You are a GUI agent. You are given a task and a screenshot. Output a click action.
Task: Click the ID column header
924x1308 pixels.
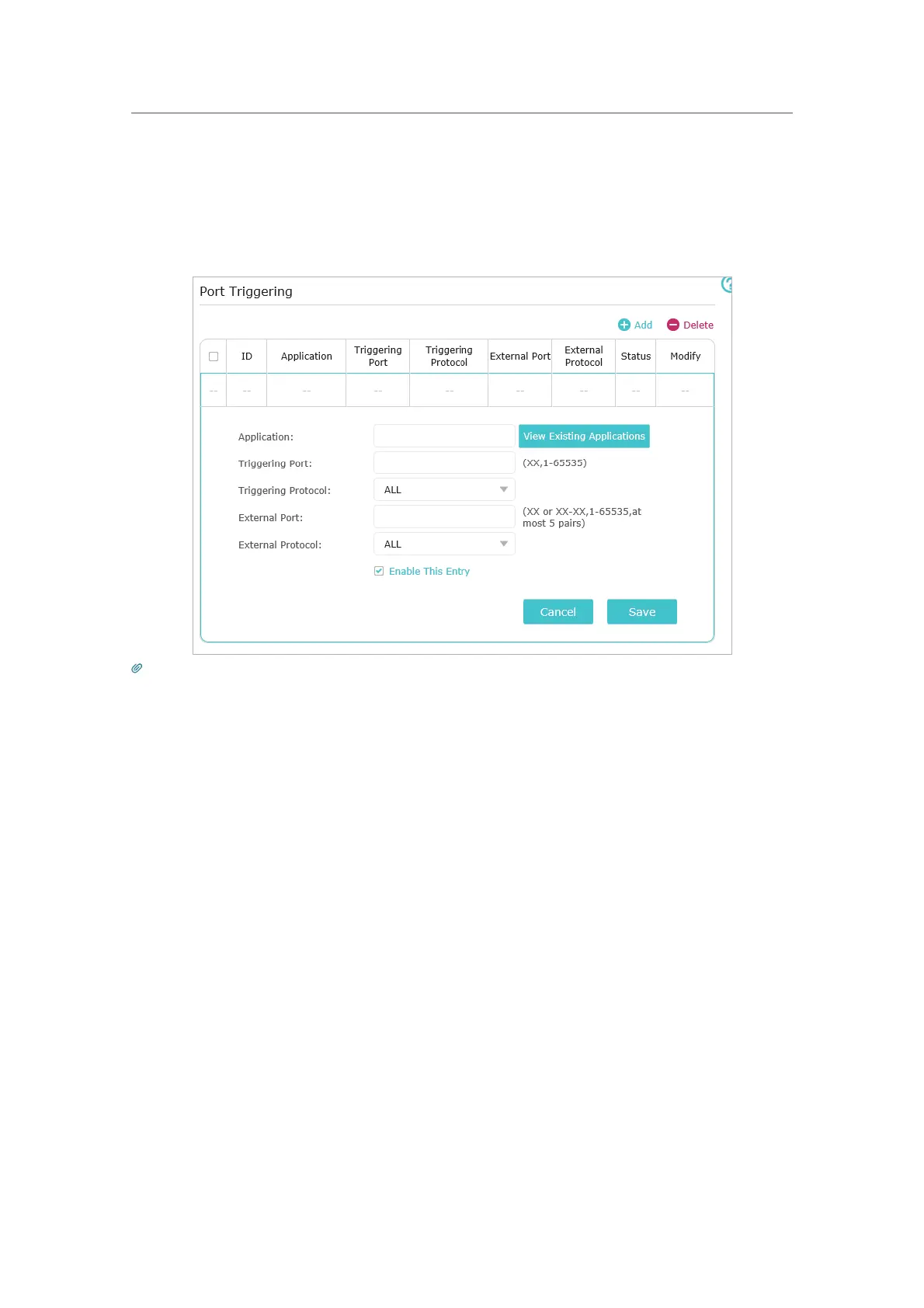tap(247, 357)
